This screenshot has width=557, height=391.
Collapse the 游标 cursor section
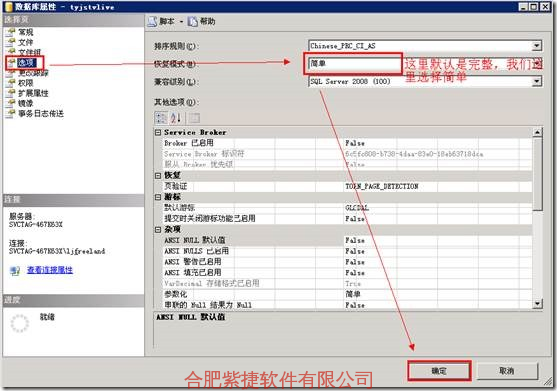click(x=158, y=197)
